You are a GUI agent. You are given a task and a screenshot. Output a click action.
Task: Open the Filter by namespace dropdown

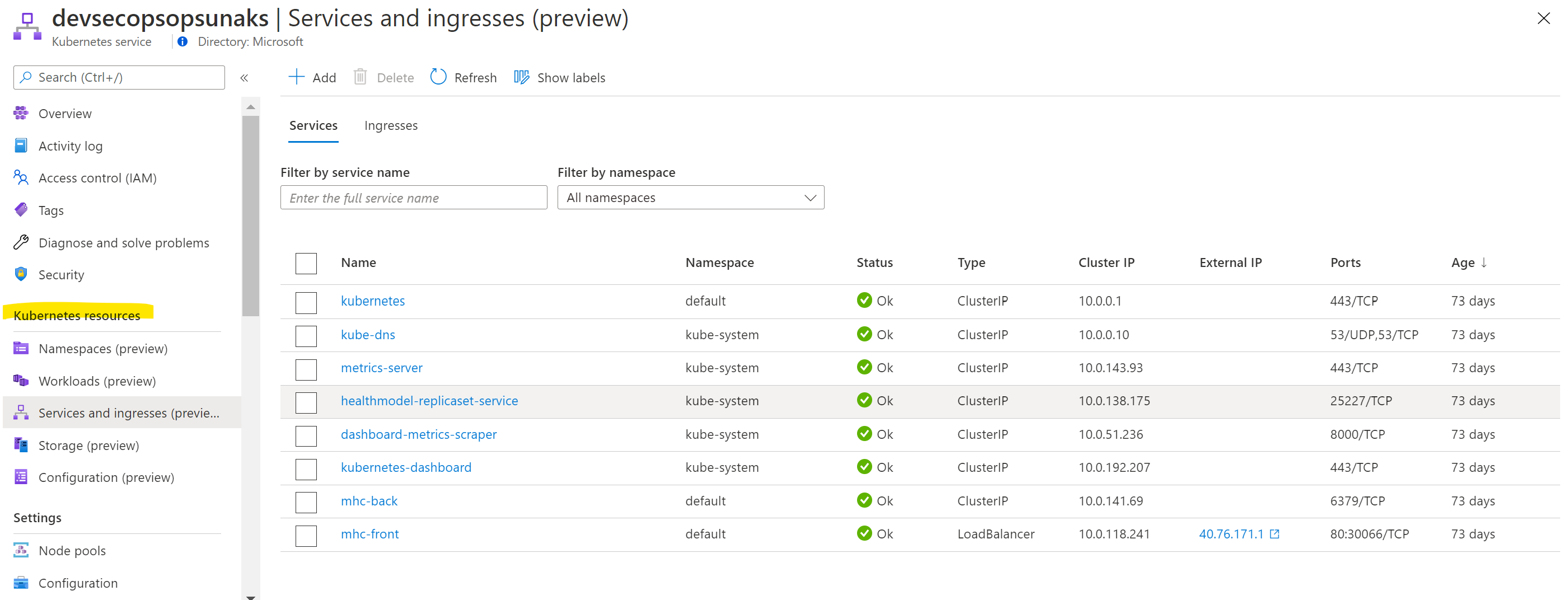coord(691,197)
